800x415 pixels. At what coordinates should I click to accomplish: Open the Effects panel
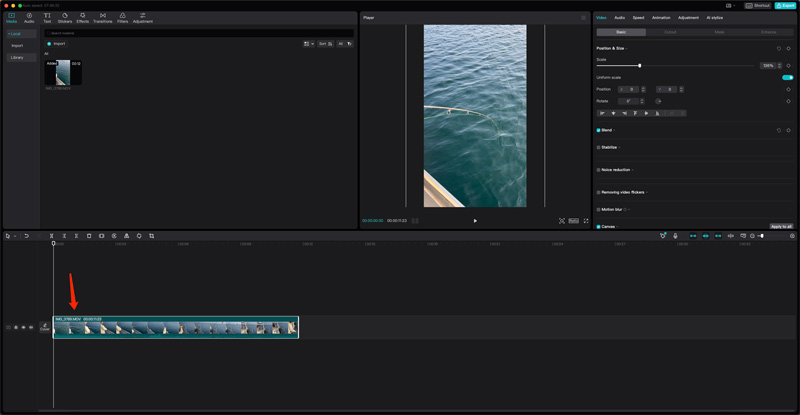point(83,17)
